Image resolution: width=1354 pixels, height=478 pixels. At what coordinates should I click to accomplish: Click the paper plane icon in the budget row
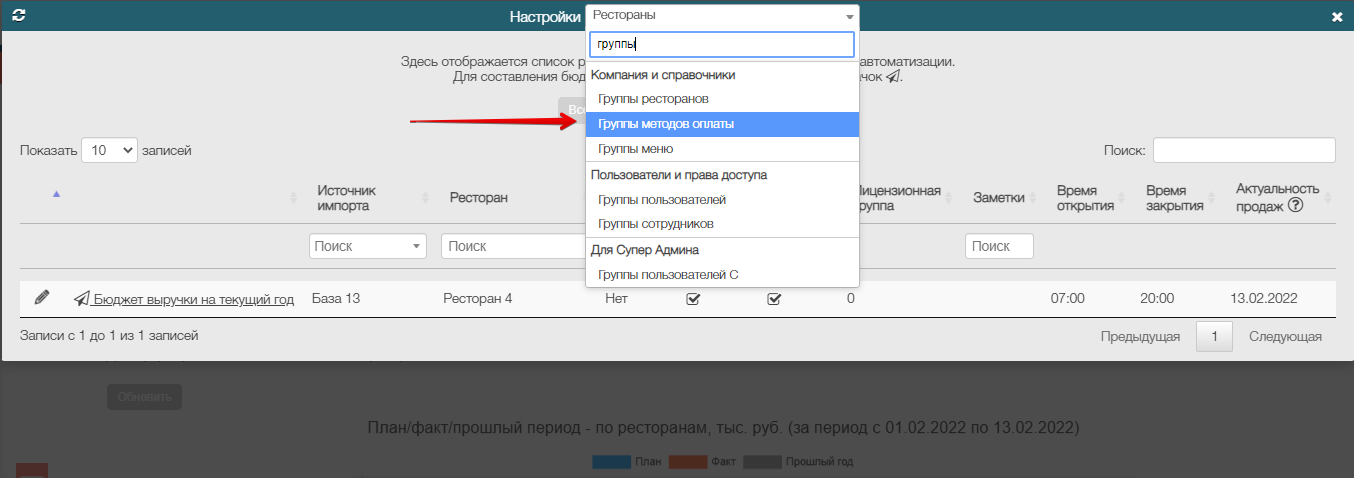pos(82,298)
